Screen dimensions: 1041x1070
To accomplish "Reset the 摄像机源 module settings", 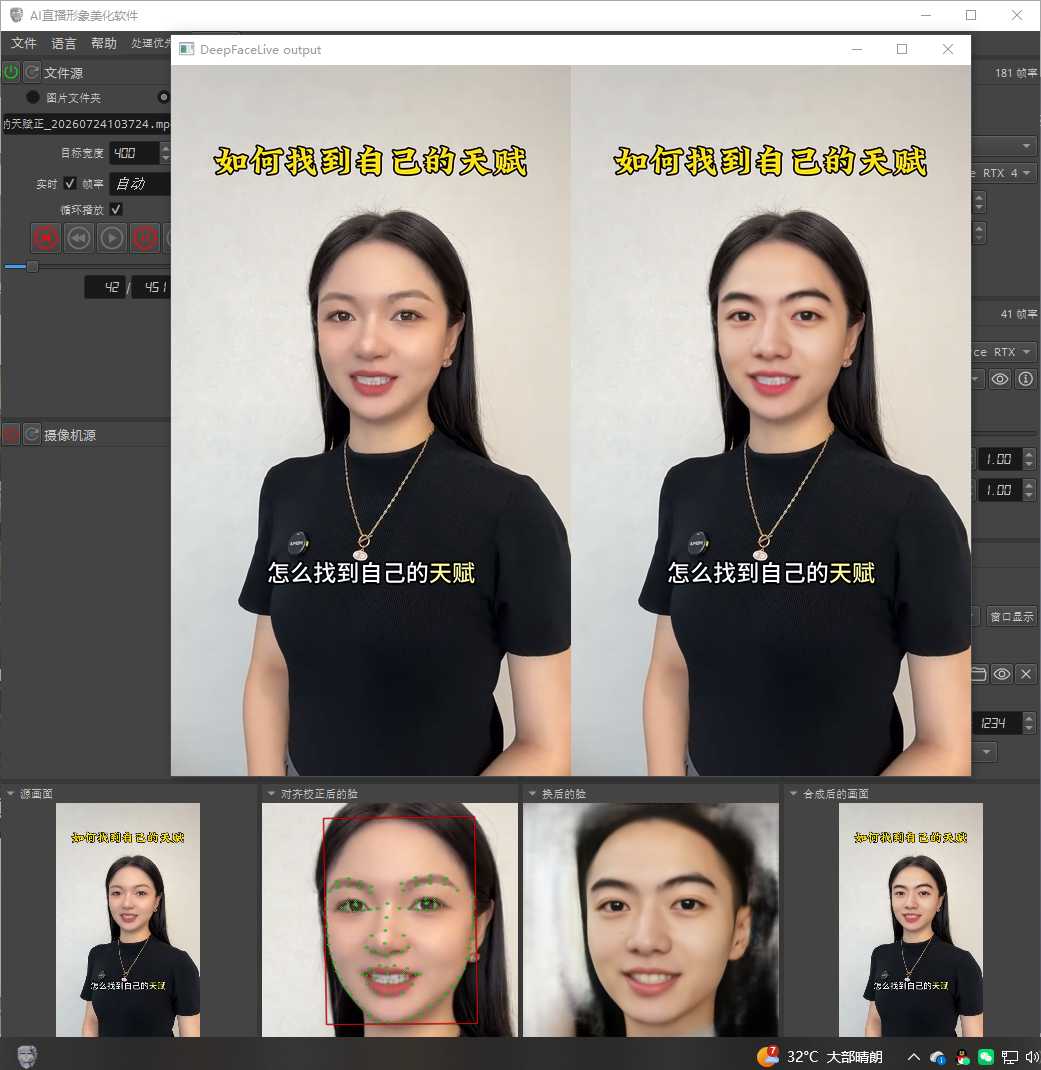I will 32,434.
